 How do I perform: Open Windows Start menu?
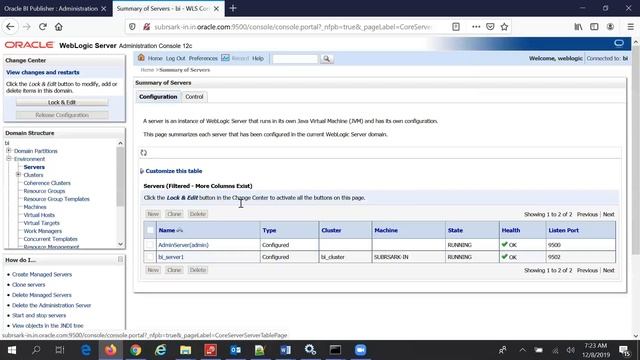pyautogui.click(x=12, y=350)
